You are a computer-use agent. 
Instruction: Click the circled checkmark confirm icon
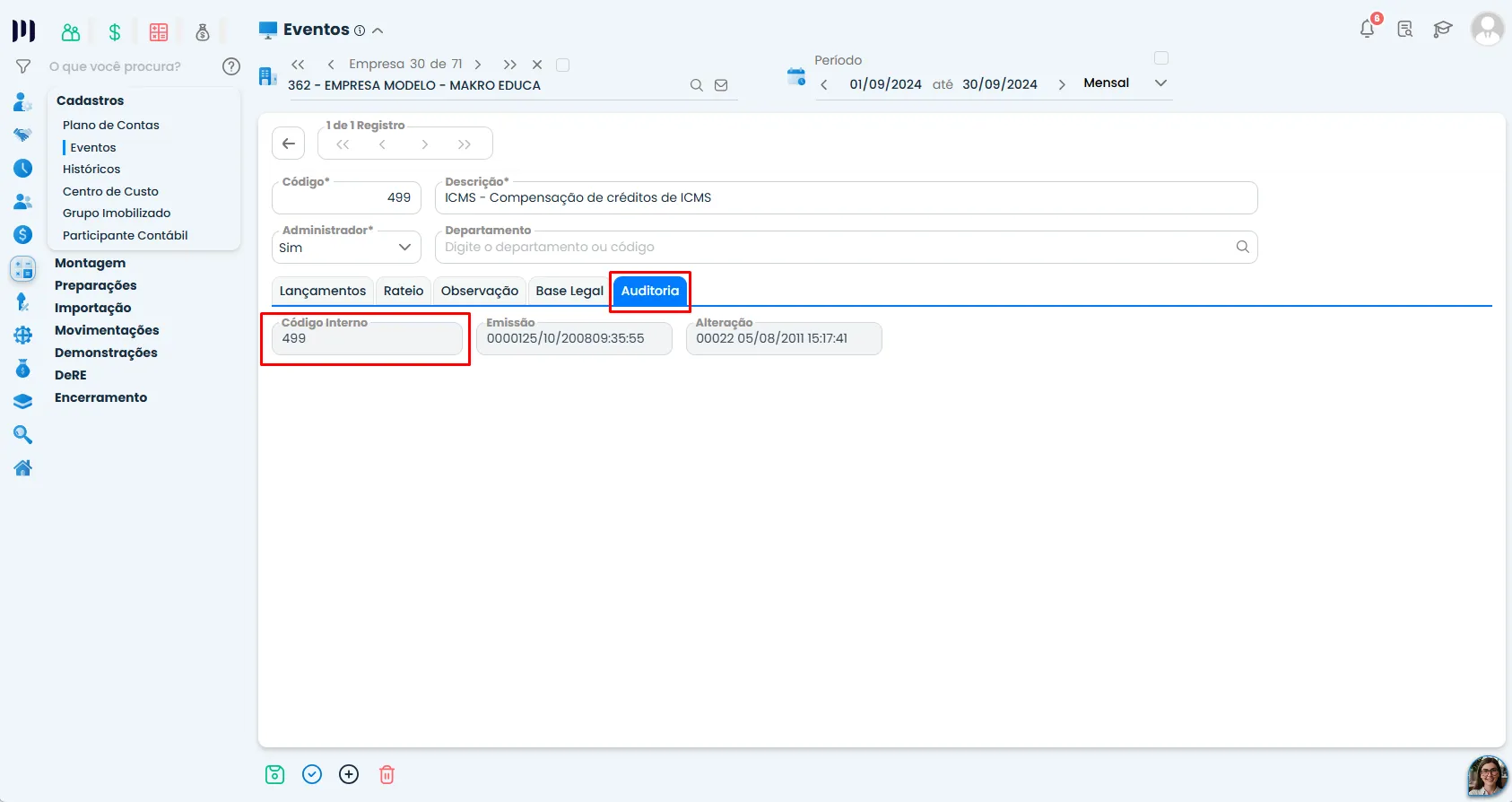(x=312, y=774)
